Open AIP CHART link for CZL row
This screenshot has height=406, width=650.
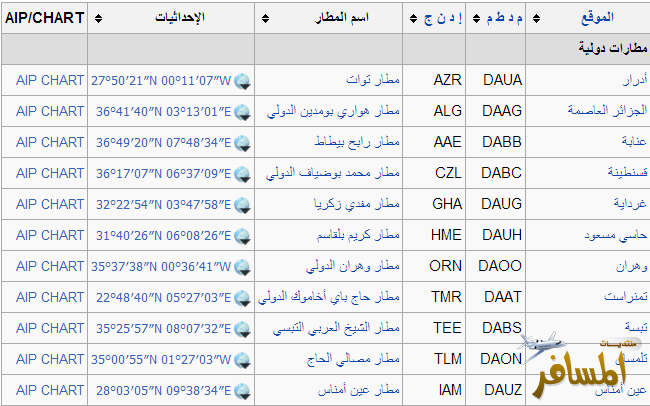click(x=50, y=173)
